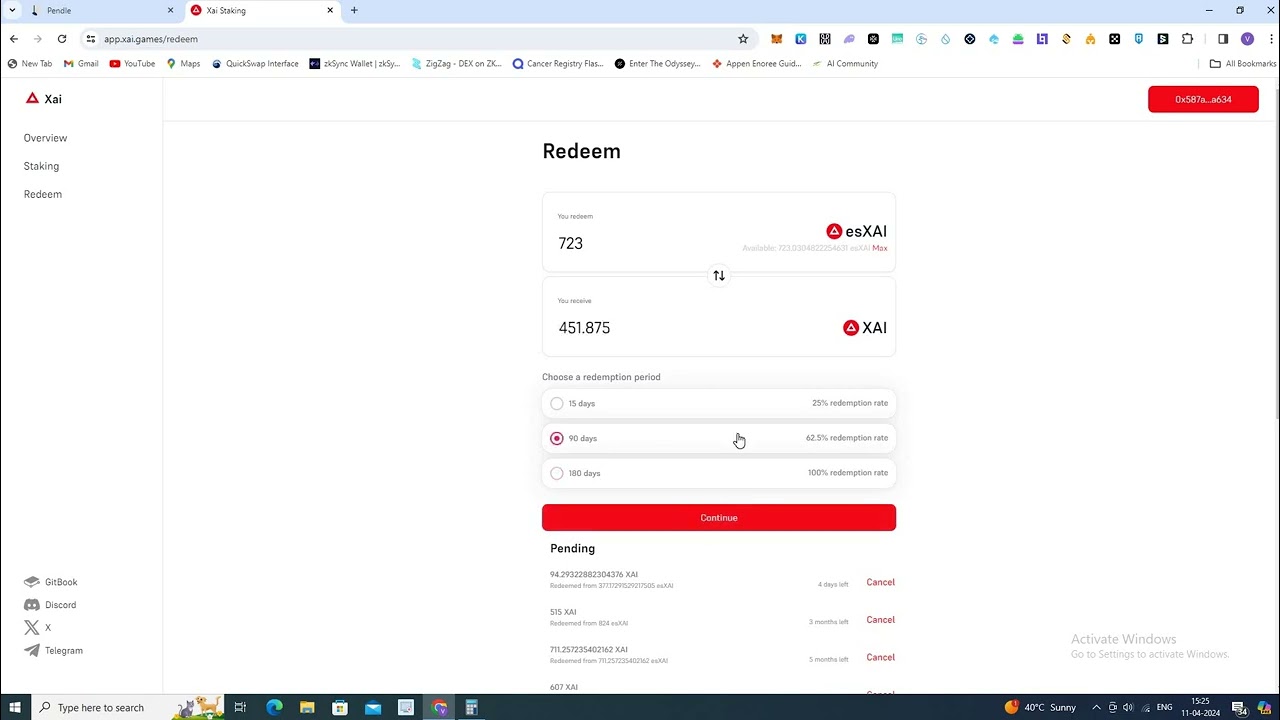Click the wallet address 0x587a...a634 button
Image resolution: width=1280 pixels, height=720 pixels.
click(1203, 99)
